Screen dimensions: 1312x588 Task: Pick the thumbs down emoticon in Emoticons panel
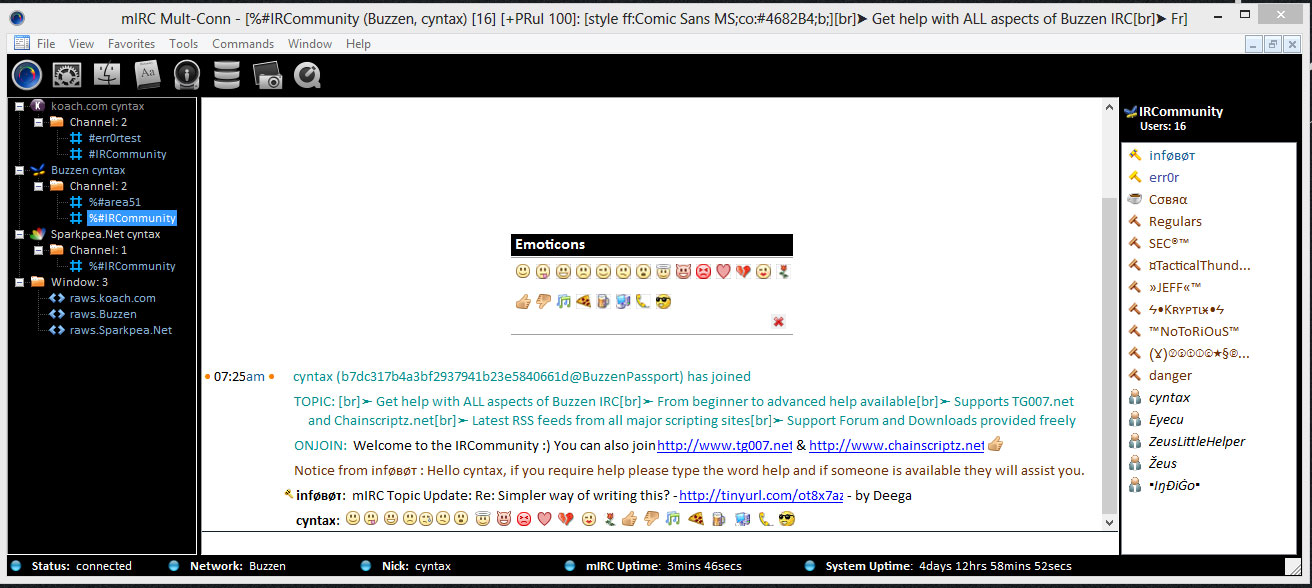(543, 301)
